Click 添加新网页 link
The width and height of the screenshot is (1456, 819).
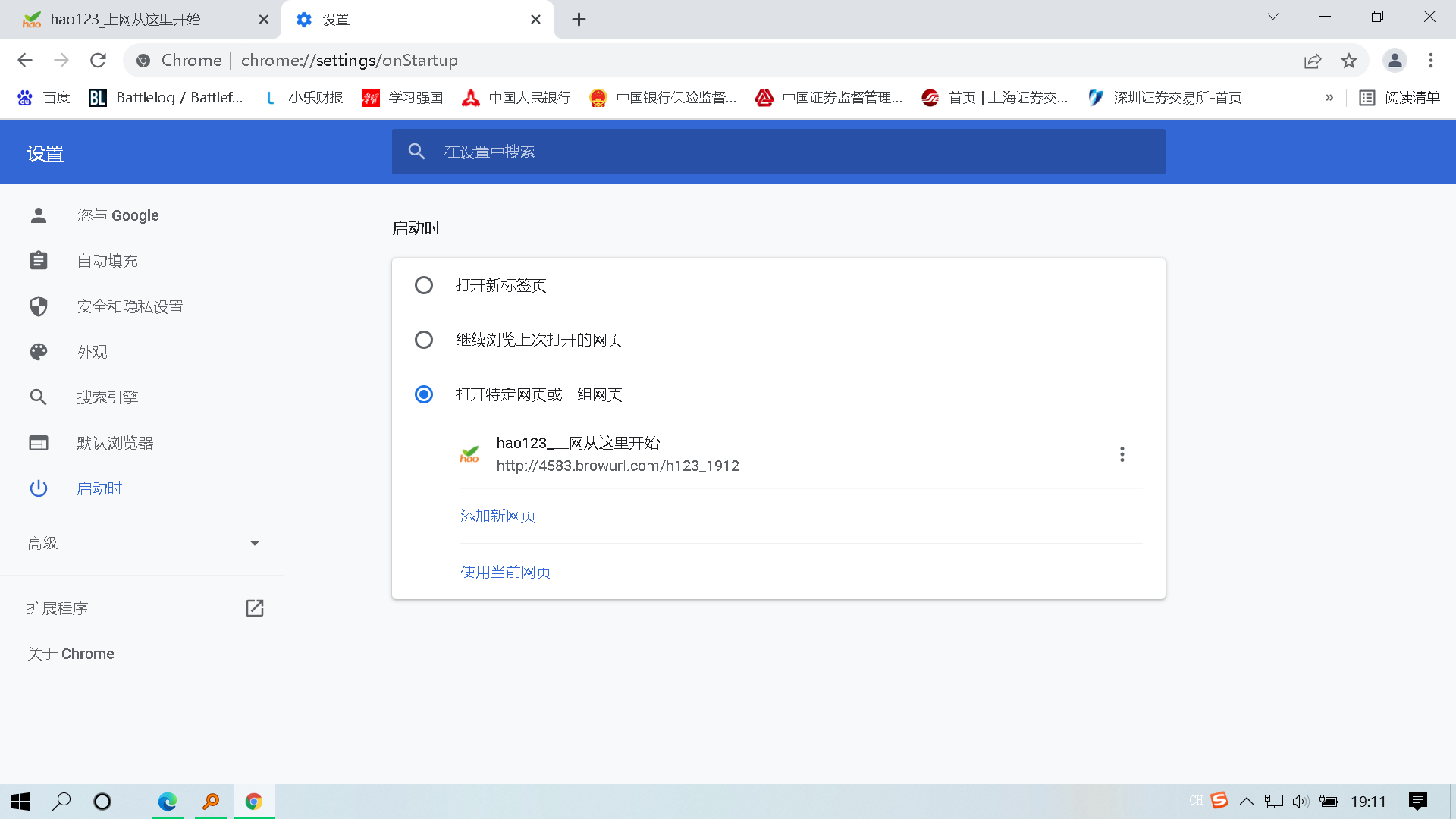(x=498, y=516)
